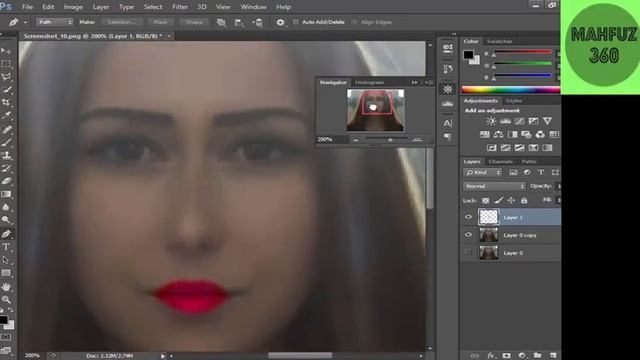Screen dimensions: 640x360
Task: Select the Rectangular Marquee tool
Action: coord(6,64)
